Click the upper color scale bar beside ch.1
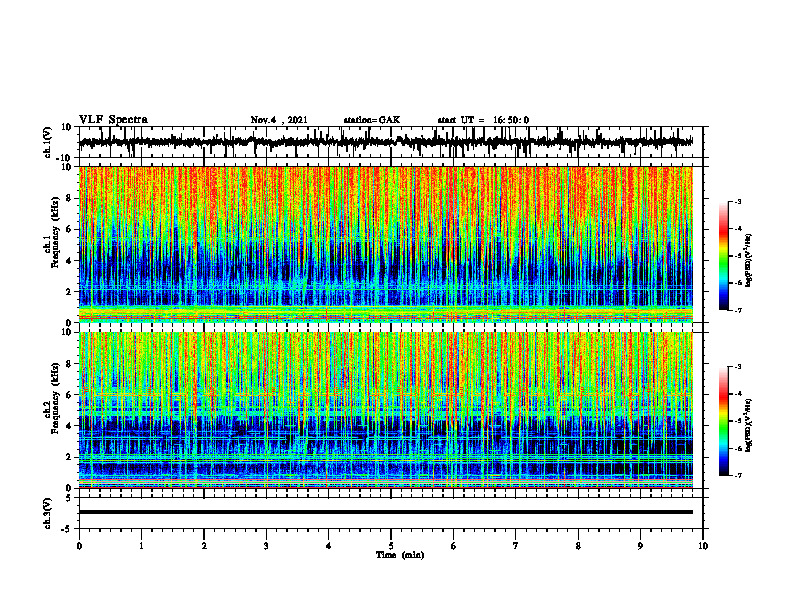The width and height of the screenshot is (792, 612). [x=724, y=256]
